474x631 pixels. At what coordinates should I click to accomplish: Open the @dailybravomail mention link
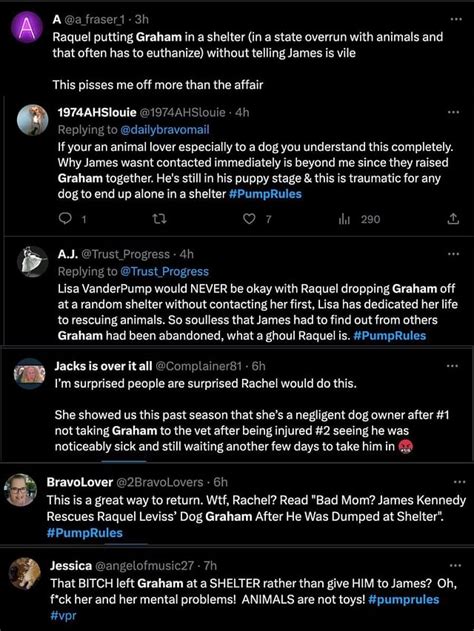tap(165, 130)
